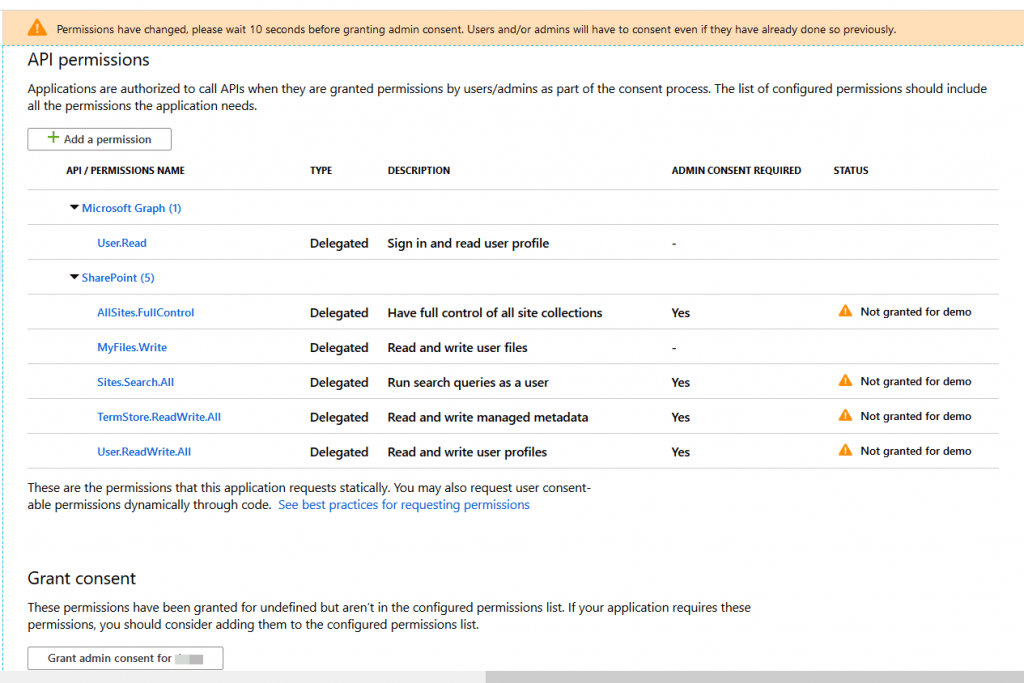Click Yes consent value in User.ReadWrite.All row
This screenshot has width=1024, height=683.
pos(680,452)
